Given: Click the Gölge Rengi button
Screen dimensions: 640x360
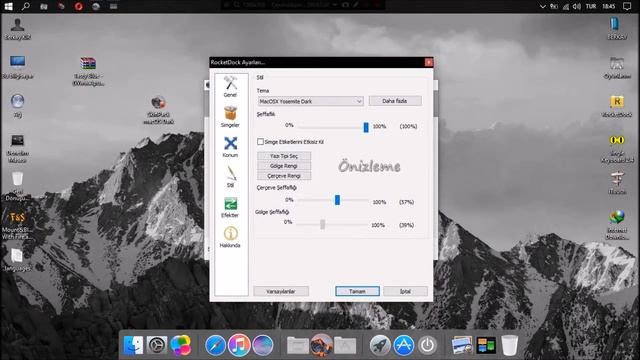Looking at the screenshot, I should (284, 166).
